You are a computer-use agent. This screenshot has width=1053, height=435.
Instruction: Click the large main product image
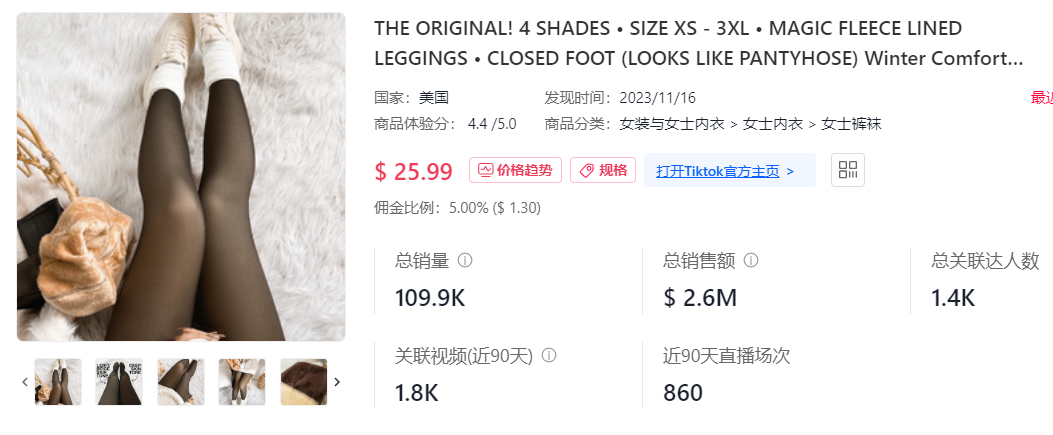coord(181,177)
